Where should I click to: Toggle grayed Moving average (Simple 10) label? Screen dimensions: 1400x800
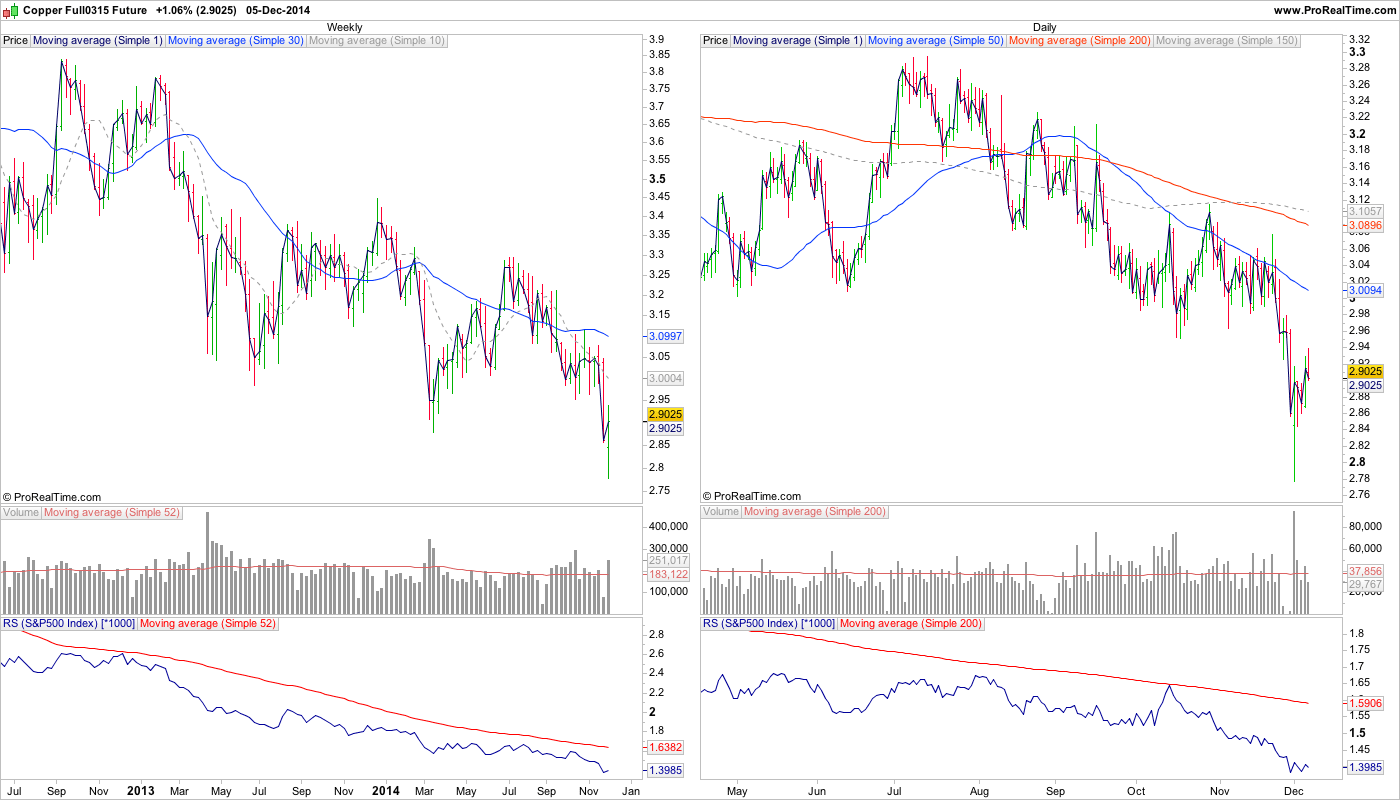coord(376,41)
